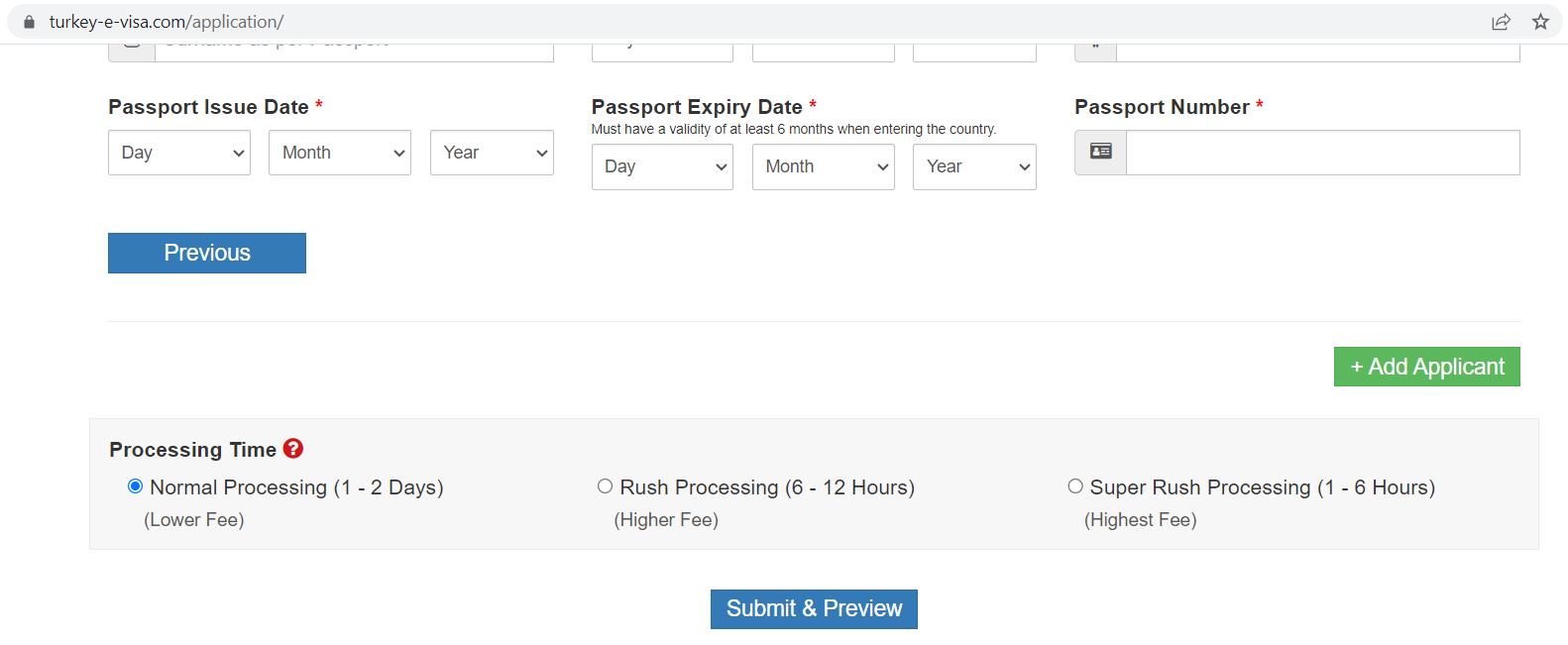Image resolution: width=1568 pixels, height=645 pixels.
Task: Click the Processing Time heading
Action: click(192, 450)
